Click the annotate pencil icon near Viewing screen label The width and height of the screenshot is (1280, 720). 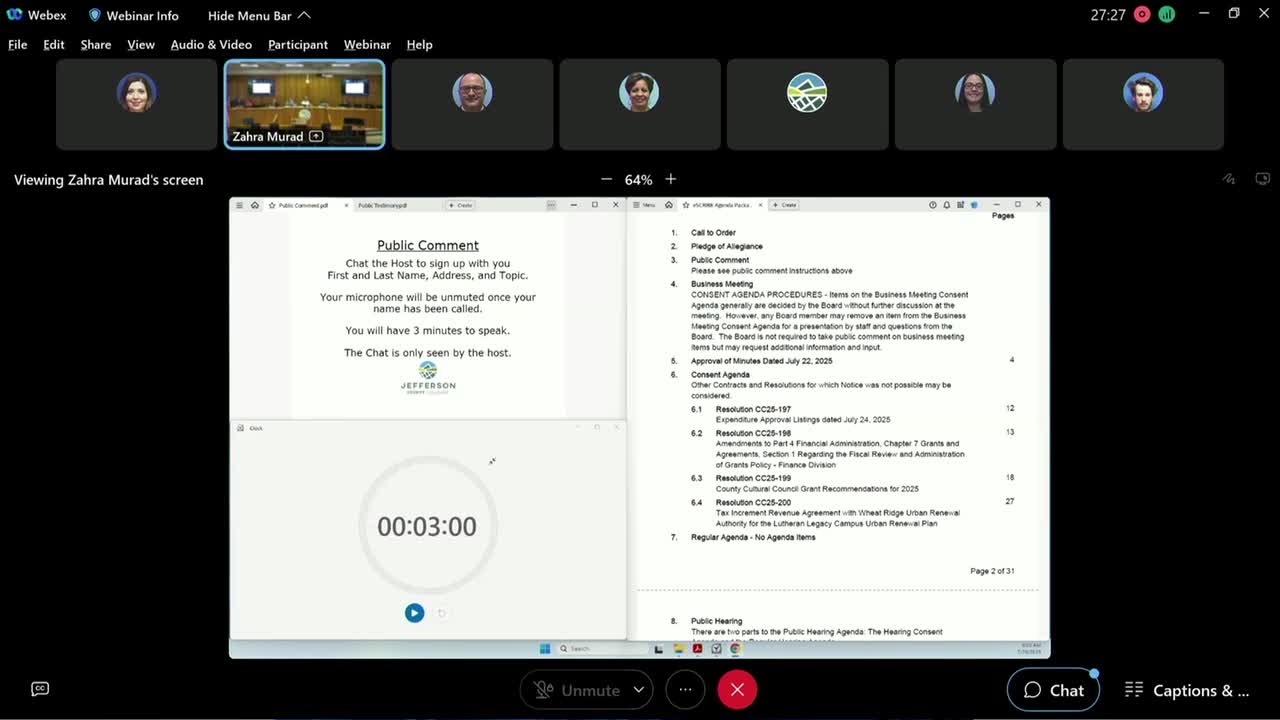(x=1229, y=178)
